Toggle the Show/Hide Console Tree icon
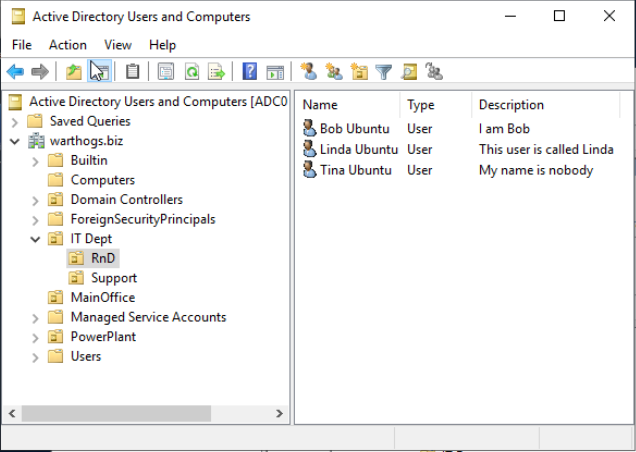This screenshot has width=636, height=452. coord(99,71)
